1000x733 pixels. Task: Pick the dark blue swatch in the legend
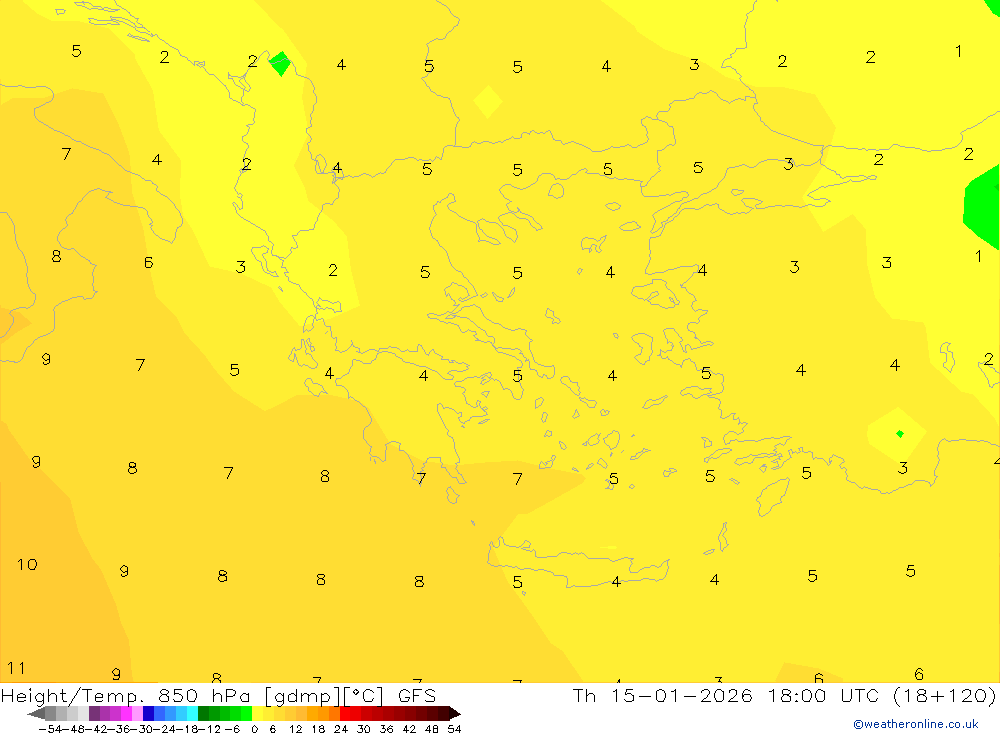click(x=149, y=714)
